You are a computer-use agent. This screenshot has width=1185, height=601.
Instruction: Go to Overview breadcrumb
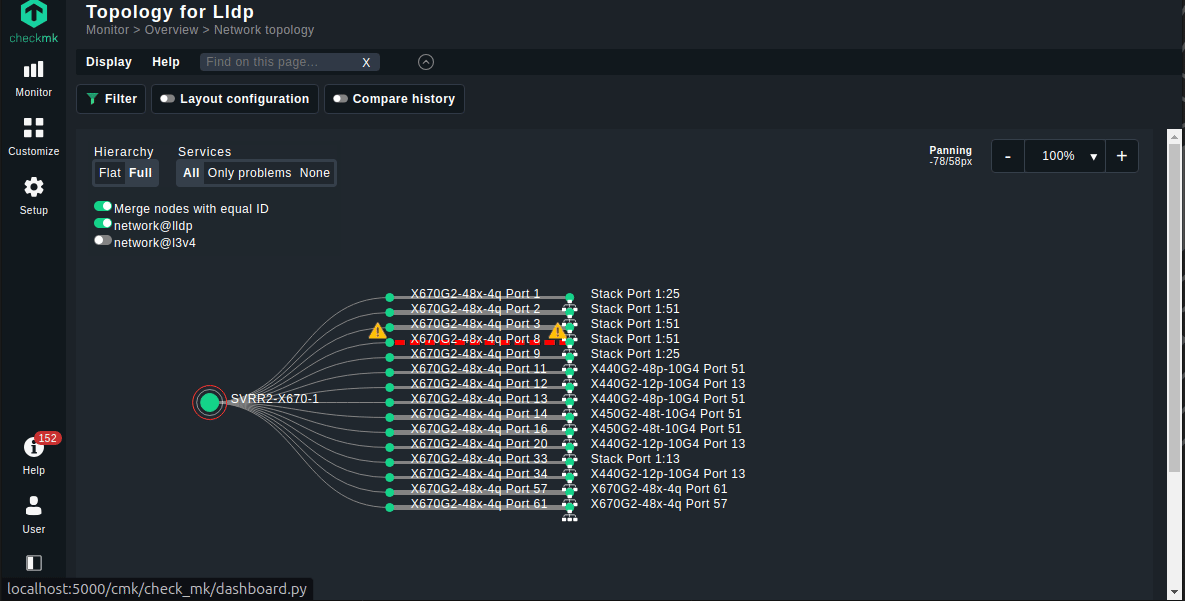click(x=172, y=30)
